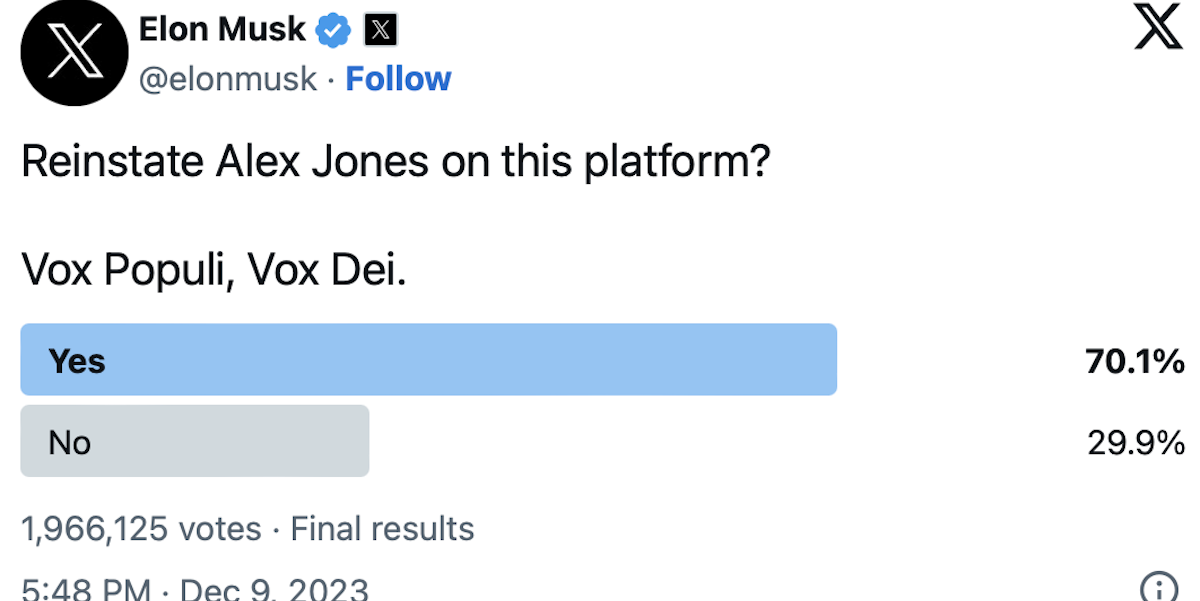Click the Reinstate Alex Jones question text

pyautogui.click(x=395, y=162)
